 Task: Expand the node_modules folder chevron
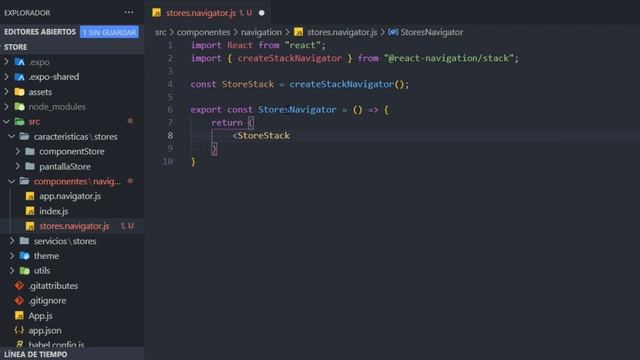click(x=6, y=107)
